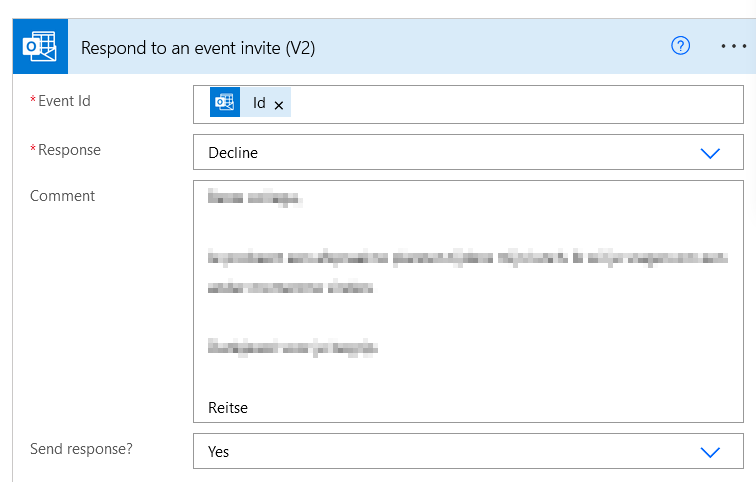
Task: Click the Comment field label
Action: point(63,196)
